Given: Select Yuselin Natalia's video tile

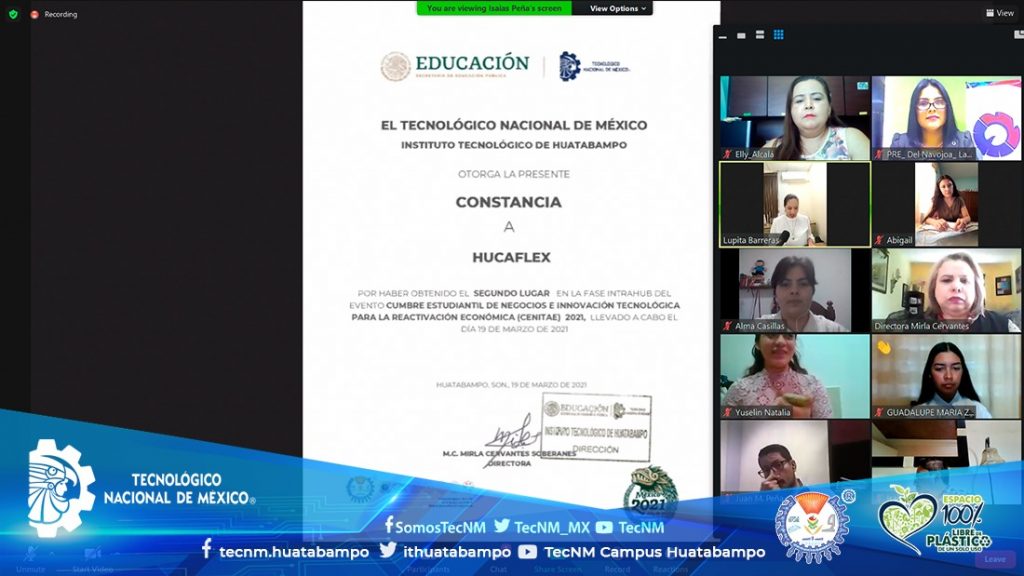Looking at the screenshot, I should pos(795,377).
